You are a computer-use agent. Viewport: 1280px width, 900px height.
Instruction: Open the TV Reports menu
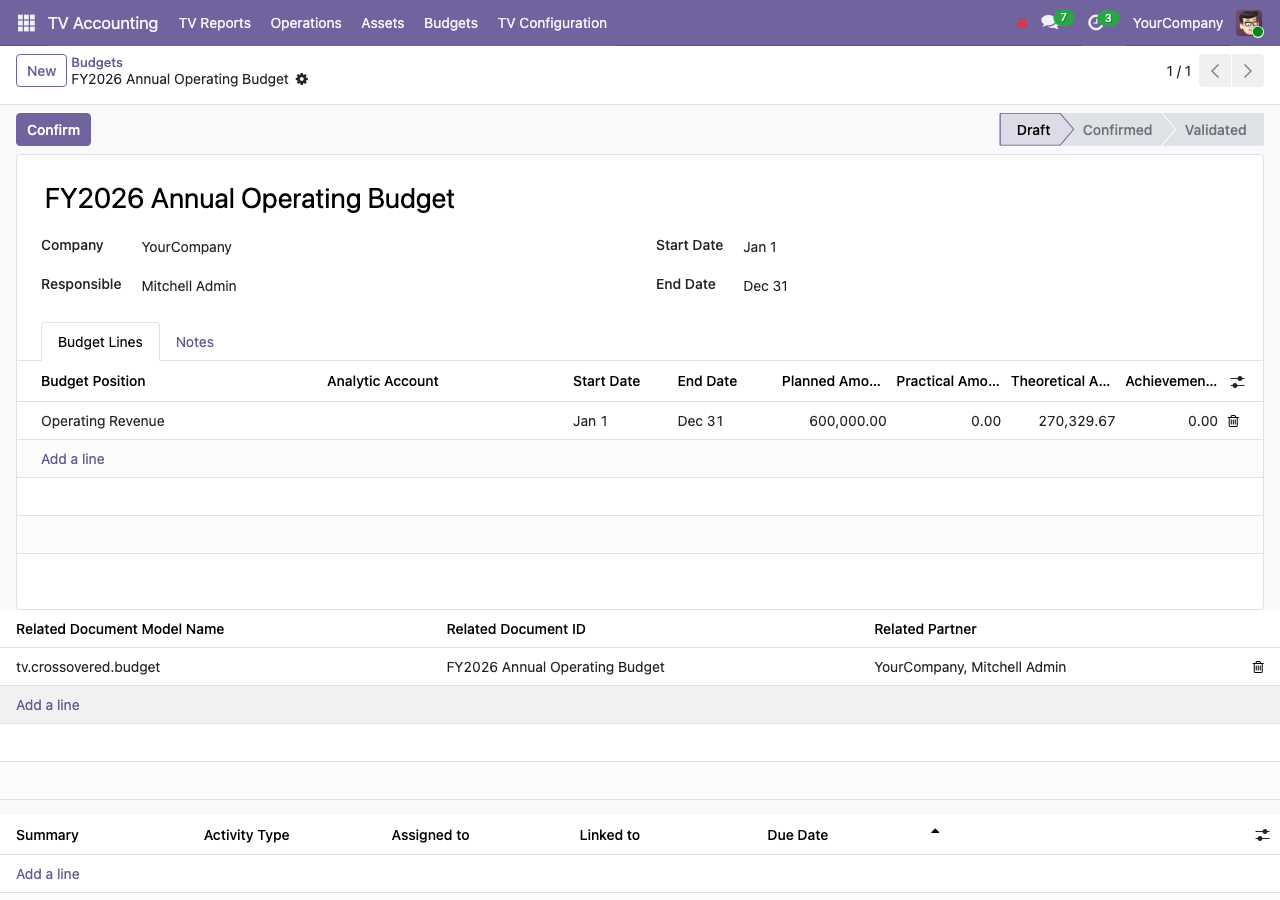coord(215,23)
